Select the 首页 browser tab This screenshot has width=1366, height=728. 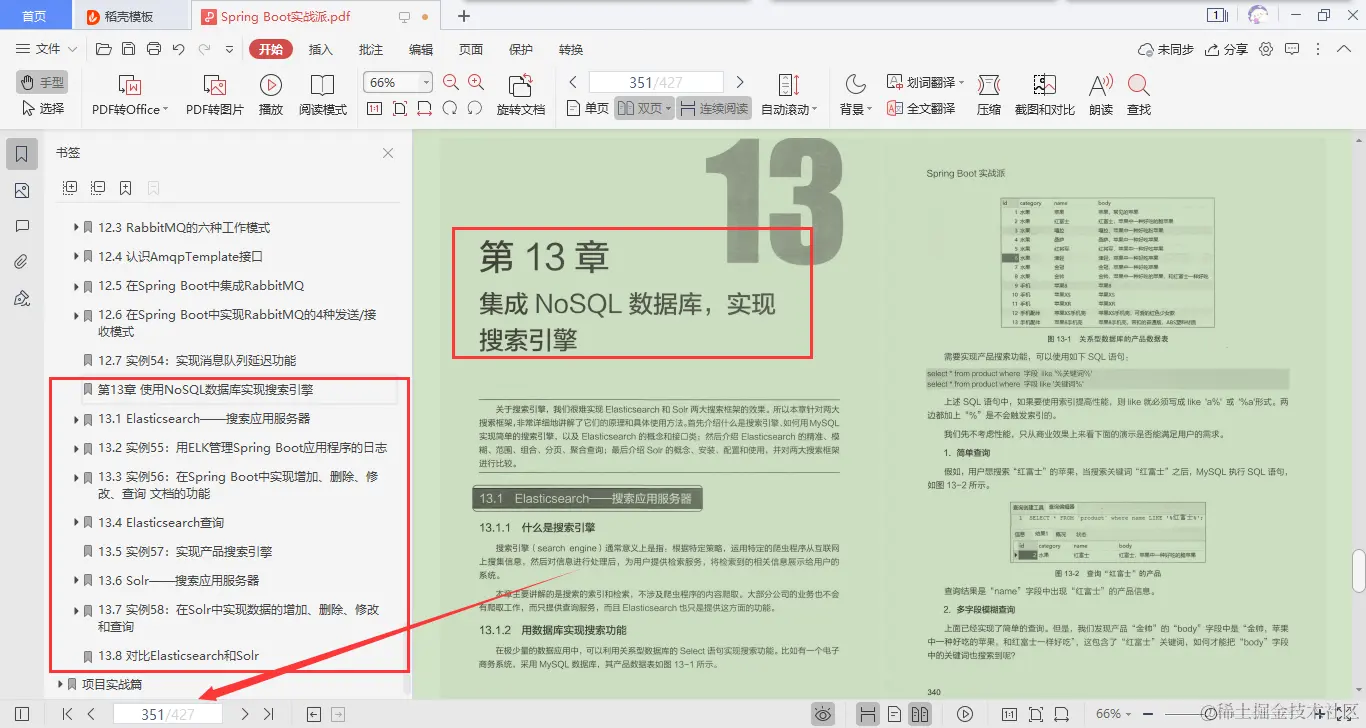click(35, 15)
